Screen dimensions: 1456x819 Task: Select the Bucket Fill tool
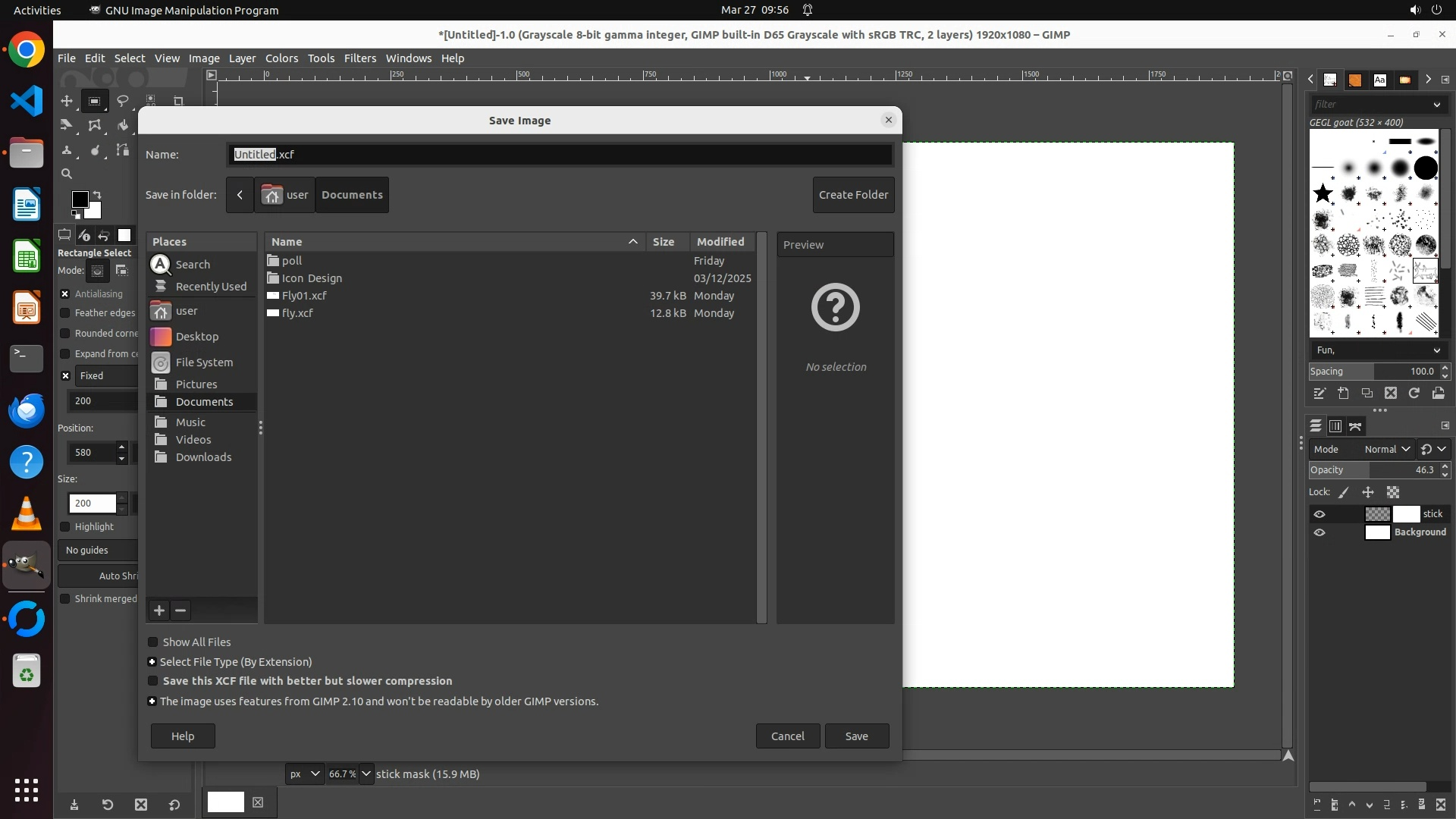pyautogui.click(x=123, y=126)
